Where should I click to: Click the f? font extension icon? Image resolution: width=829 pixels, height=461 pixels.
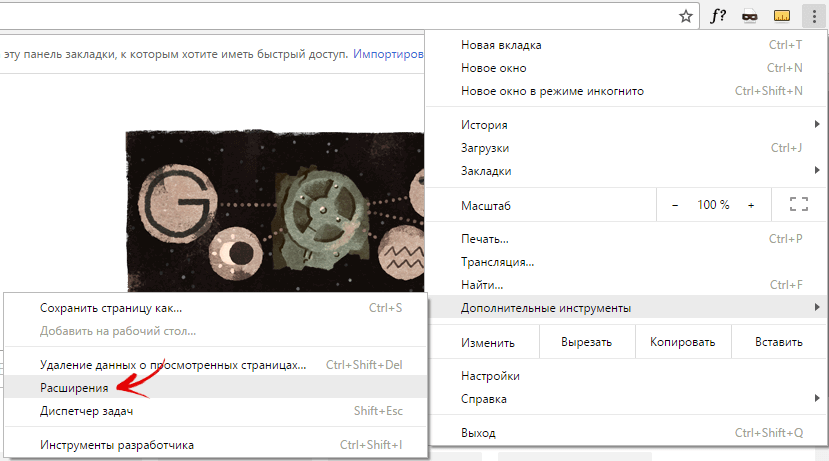717,16
